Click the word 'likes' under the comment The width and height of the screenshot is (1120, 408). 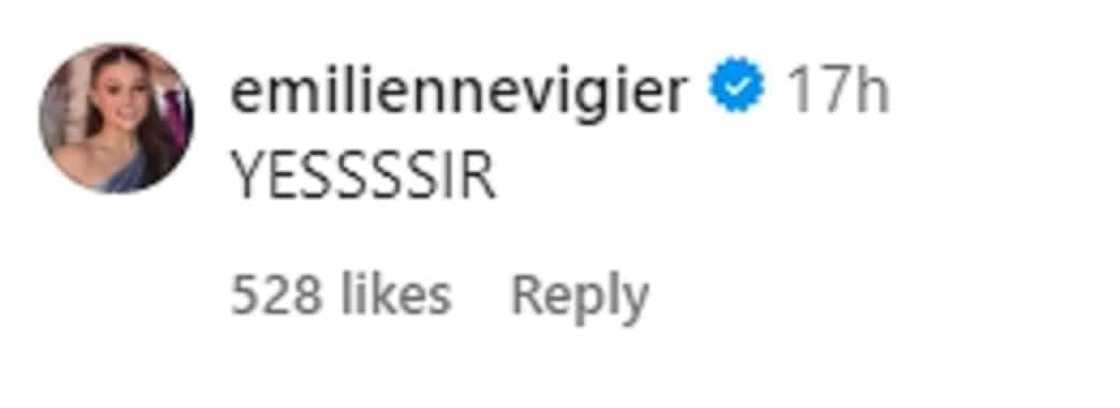[396, 295]
